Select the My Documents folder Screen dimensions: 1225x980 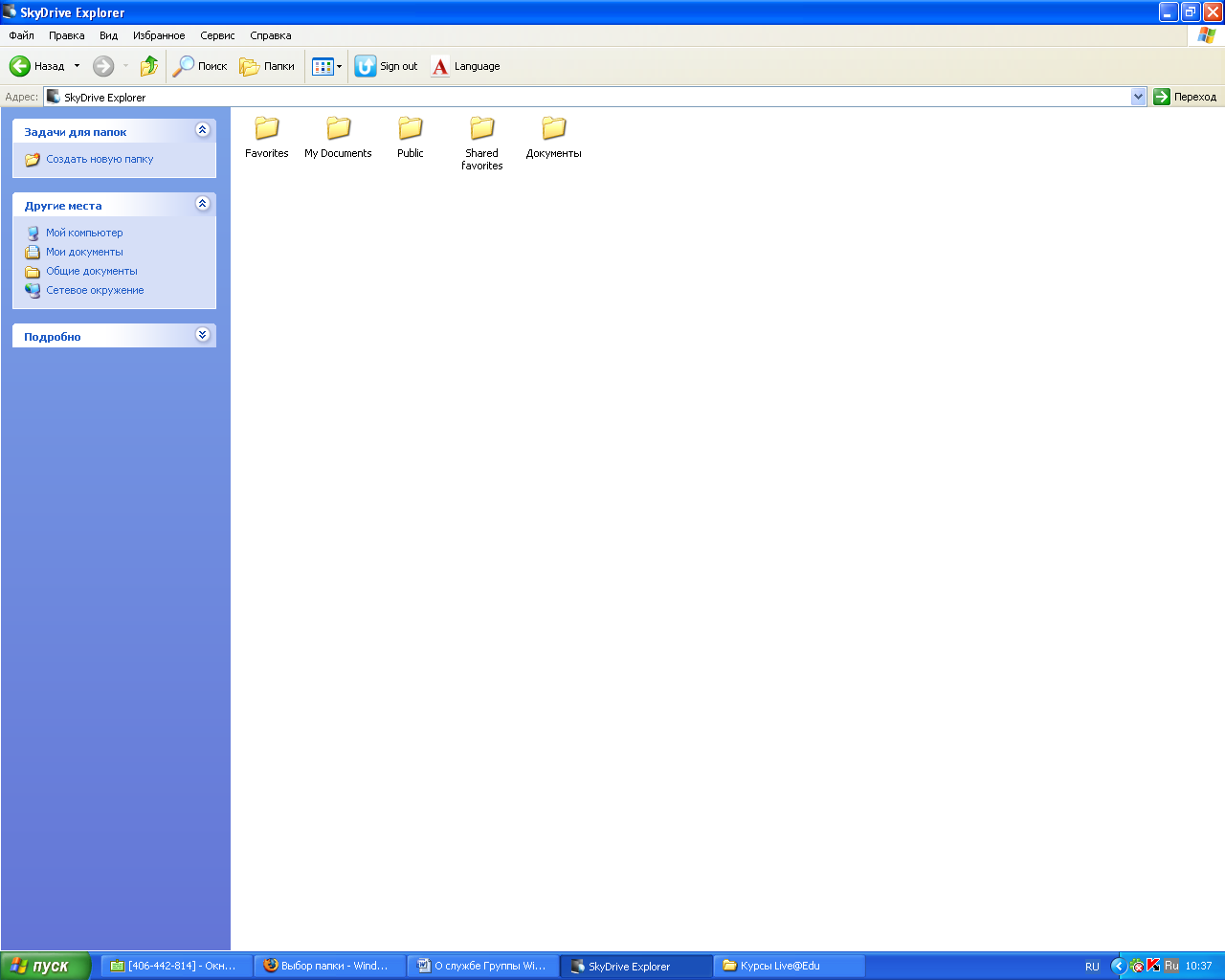point(338,136)
